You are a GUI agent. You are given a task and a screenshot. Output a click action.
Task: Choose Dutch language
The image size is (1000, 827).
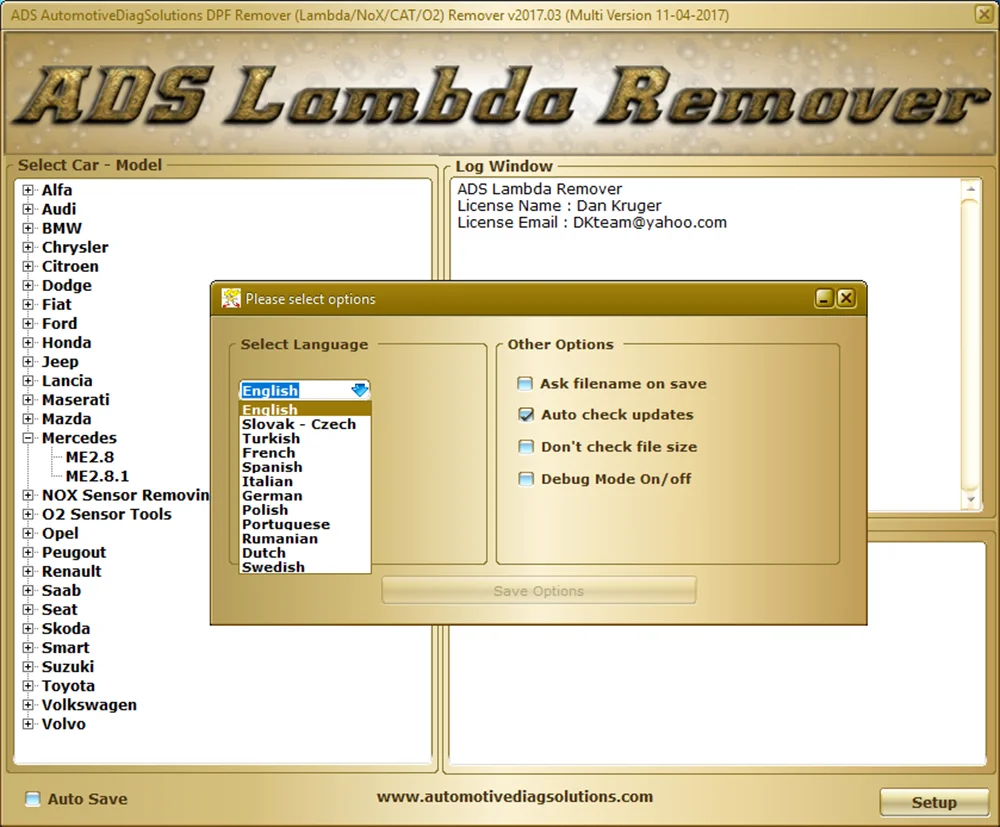pyautogui.click(x=305, y=553)
